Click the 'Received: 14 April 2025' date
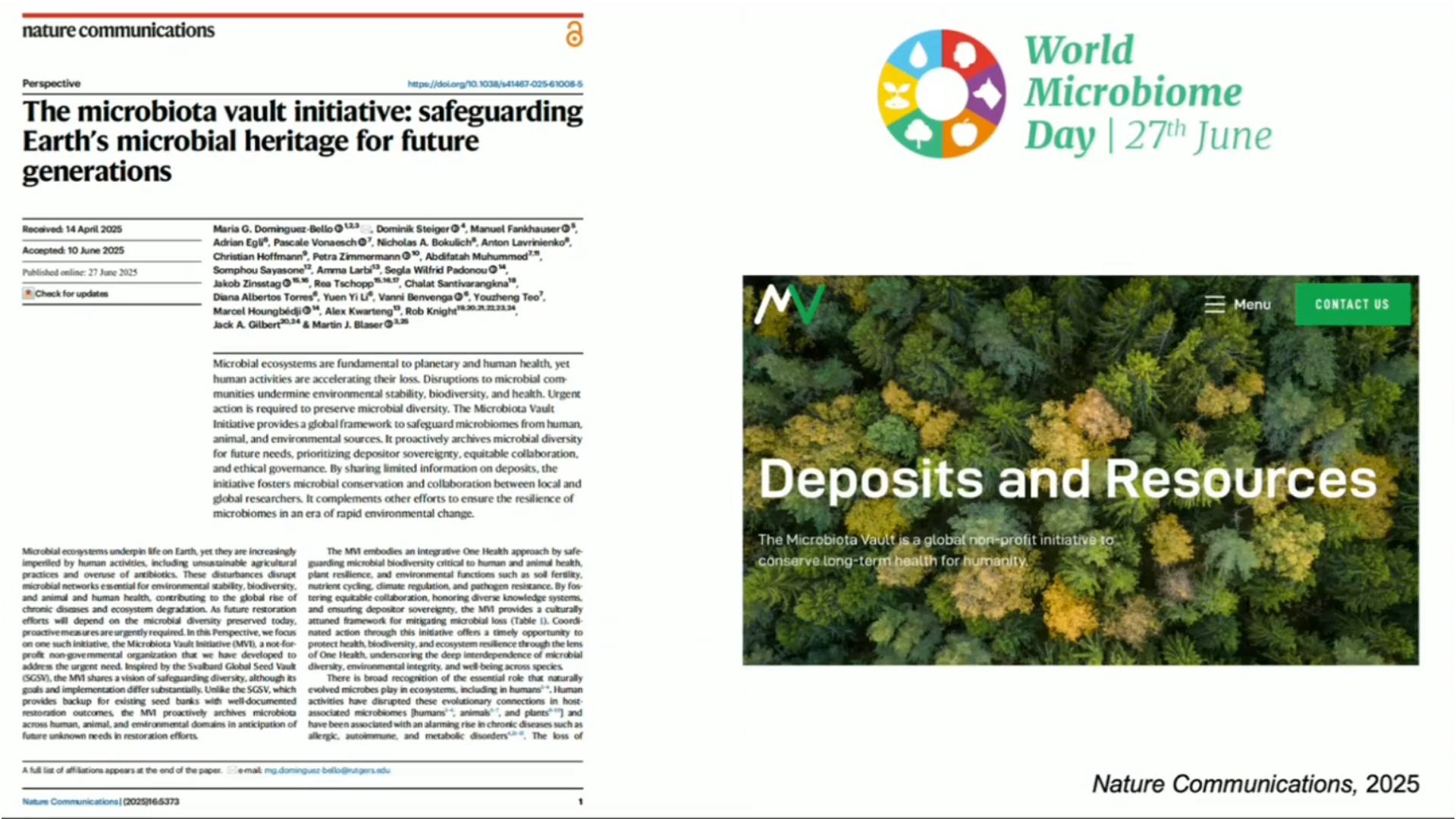The width and height of the screenshot is (1456, 819). coord(72,229)
